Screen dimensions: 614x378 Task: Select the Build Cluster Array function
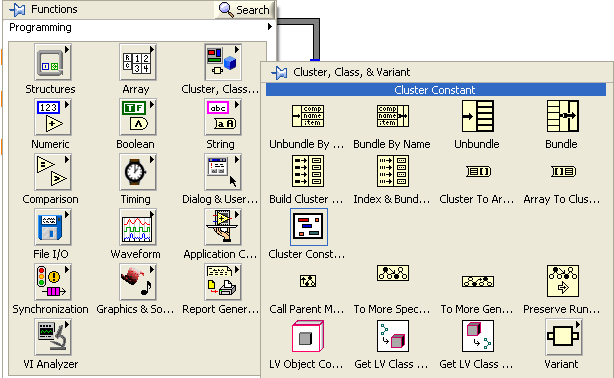pyautogui.click(x=308, y=171)
